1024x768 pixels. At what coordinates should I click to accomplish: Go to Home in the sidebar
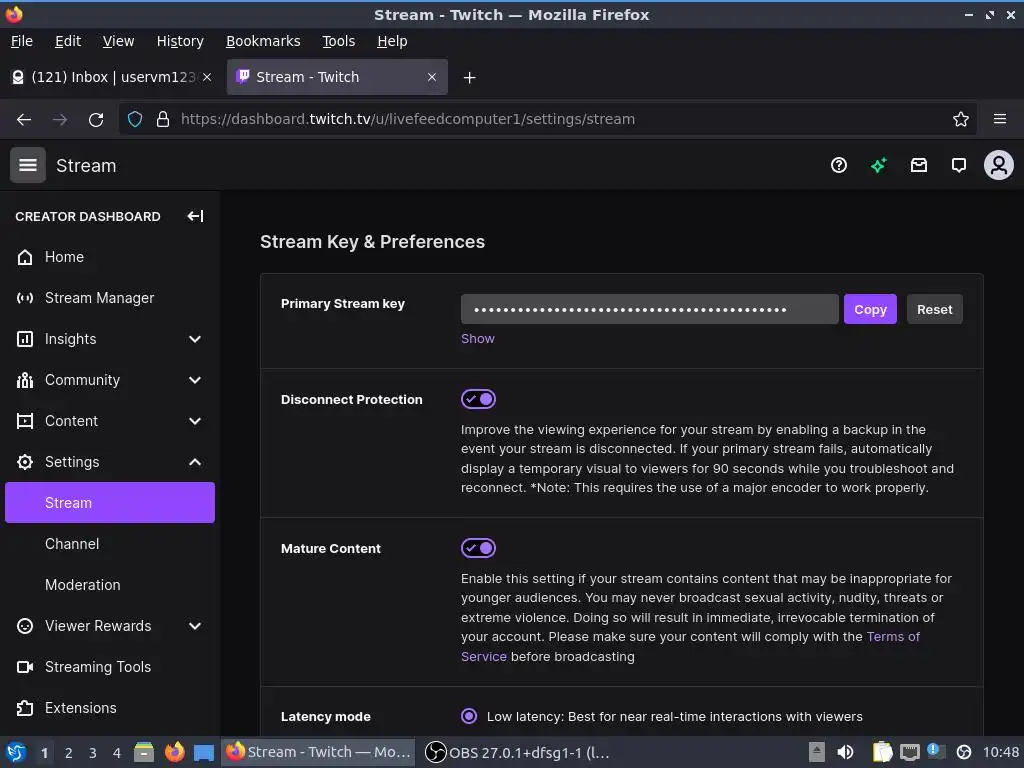click(110, 257)
